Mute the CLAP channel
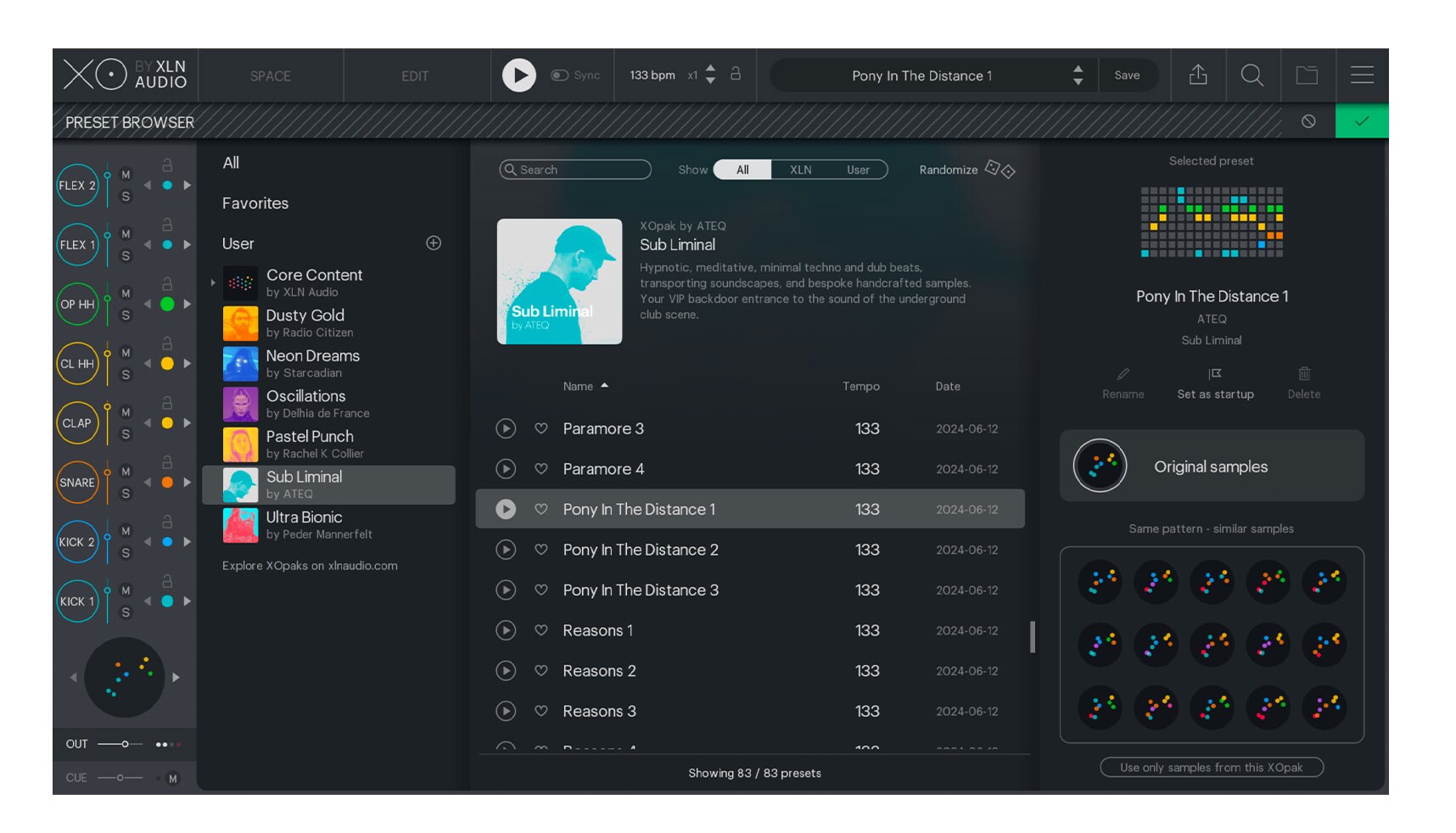The height and width of the screenshot is (833, 1456). tap(126, 412)
